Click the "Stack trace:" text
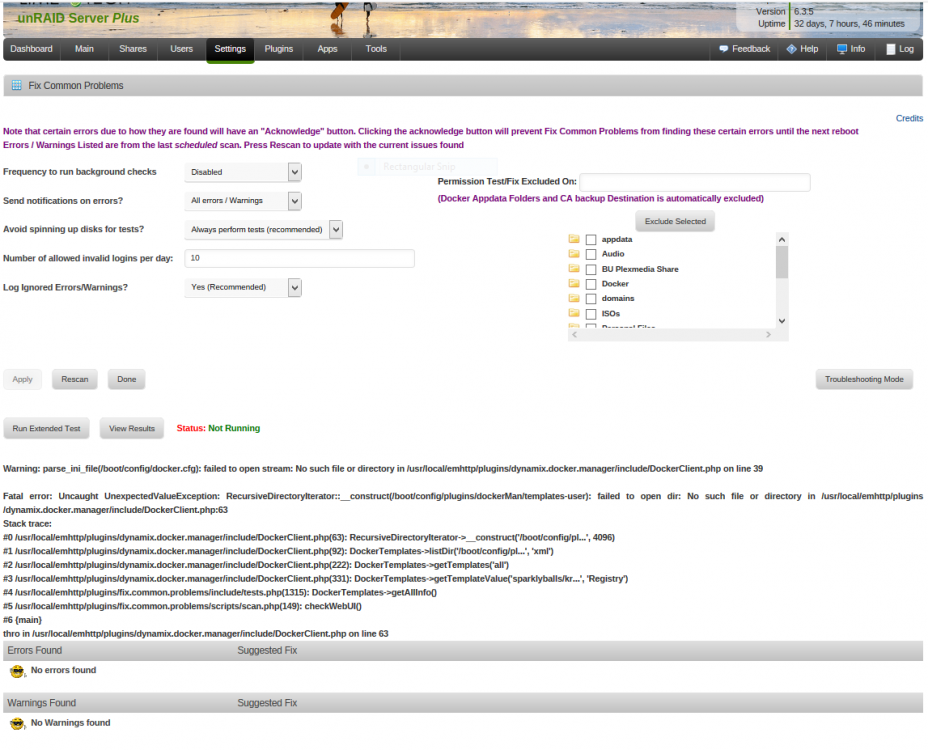The width and height of the screenshot is (928, 750). coord(27,524)
